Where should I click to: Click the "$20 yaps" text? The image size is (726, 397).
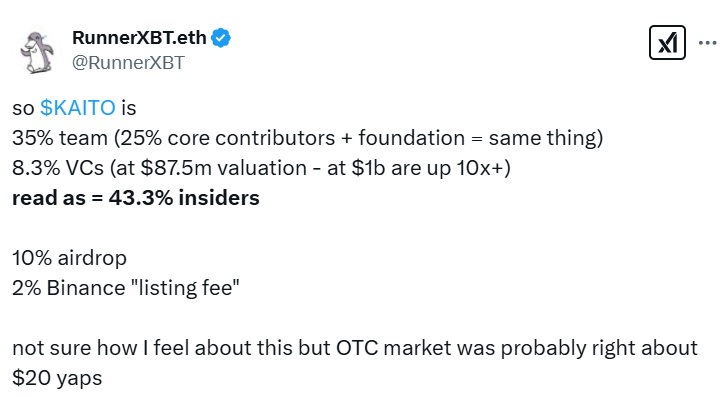pos(57,378)
